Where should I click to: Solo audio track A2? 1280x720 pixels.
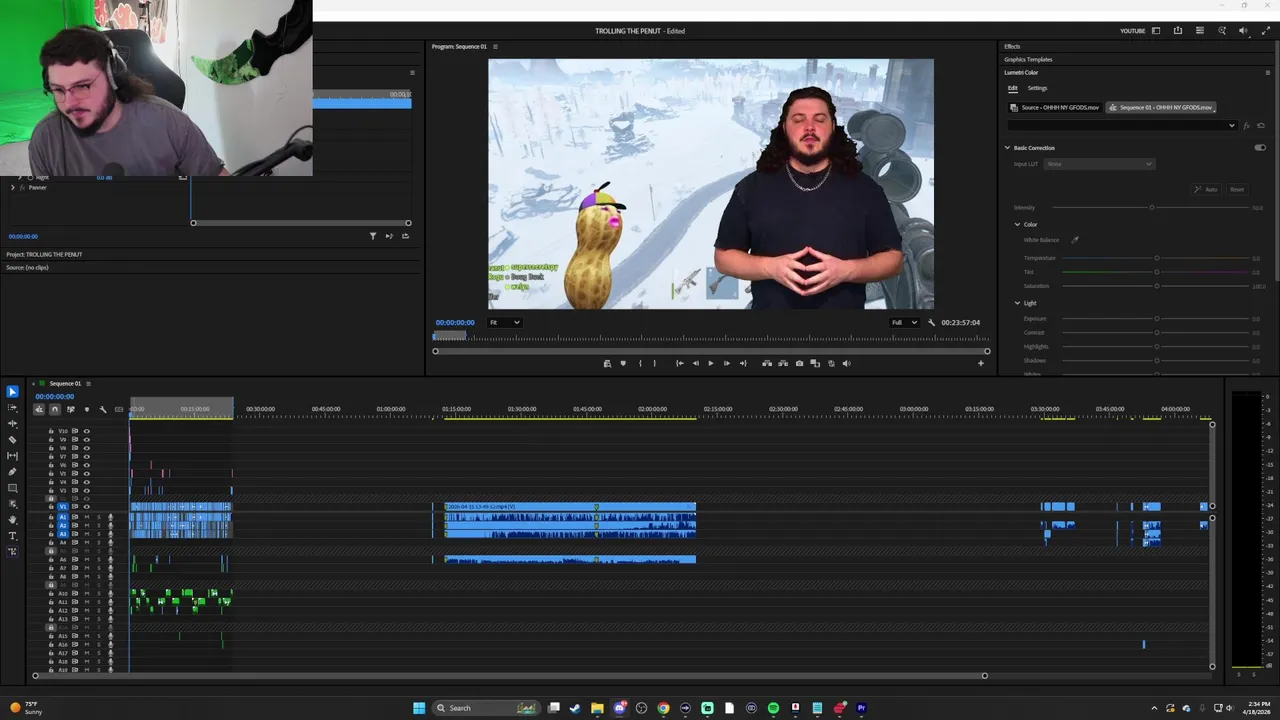98,525
